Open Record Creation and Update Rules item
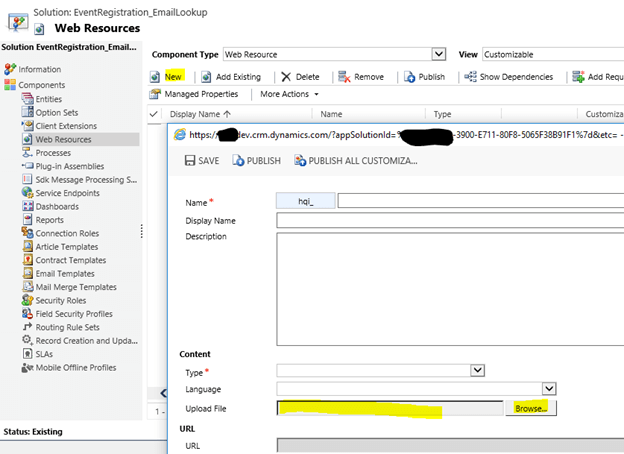The image size is (624, 454). [87, 341]
